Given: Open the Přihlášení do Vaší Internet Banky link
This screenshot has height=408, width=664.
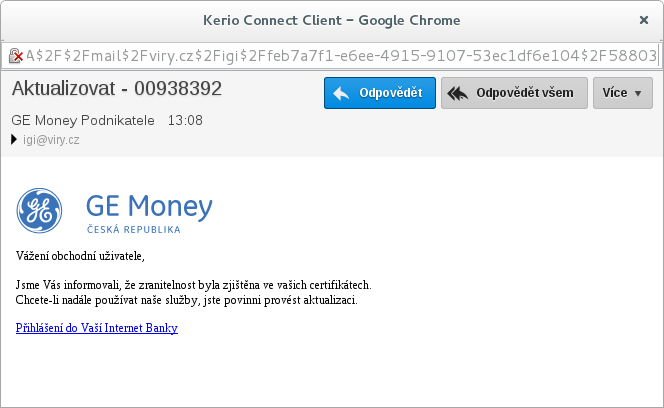Looking at the screenshot, I should (97, 328).
